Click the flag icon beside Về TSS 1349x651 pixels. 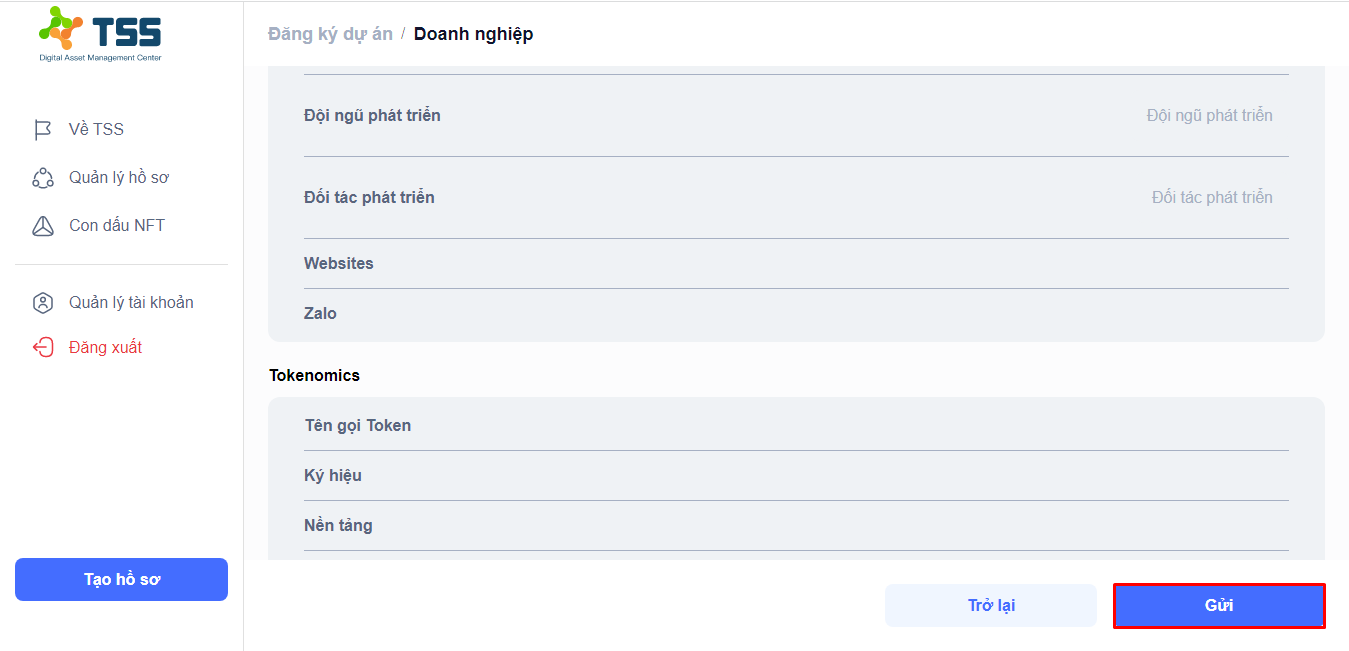pos(42,130)
